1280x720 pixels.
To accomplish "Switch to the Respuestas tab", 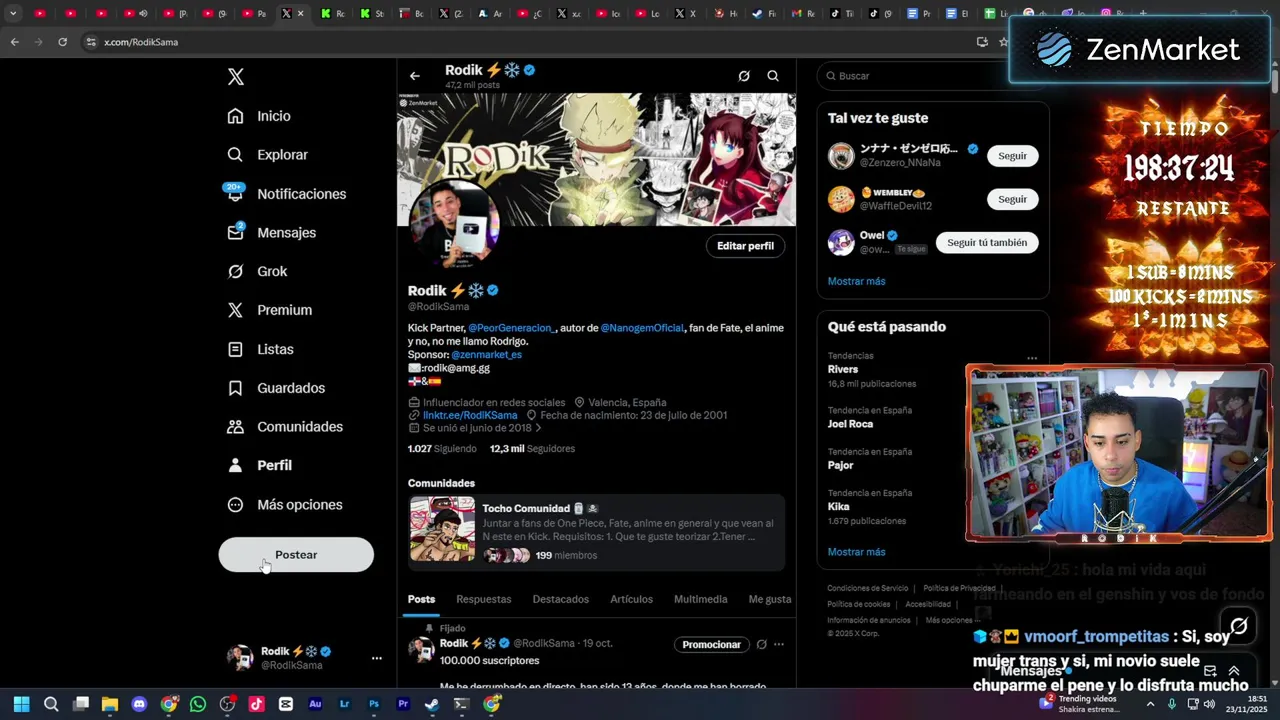I will pos(484,599).
